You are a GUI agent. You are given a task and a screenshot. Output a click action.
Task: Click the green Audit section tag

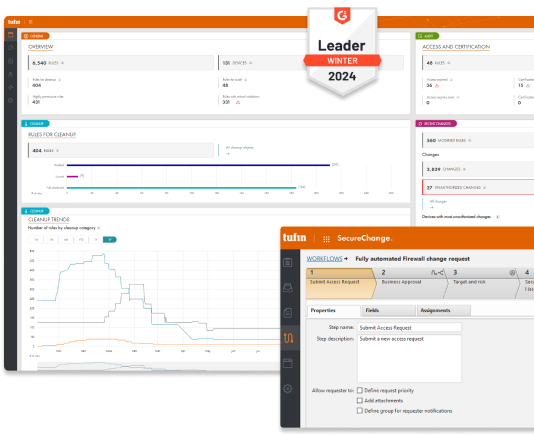[427, 36]
